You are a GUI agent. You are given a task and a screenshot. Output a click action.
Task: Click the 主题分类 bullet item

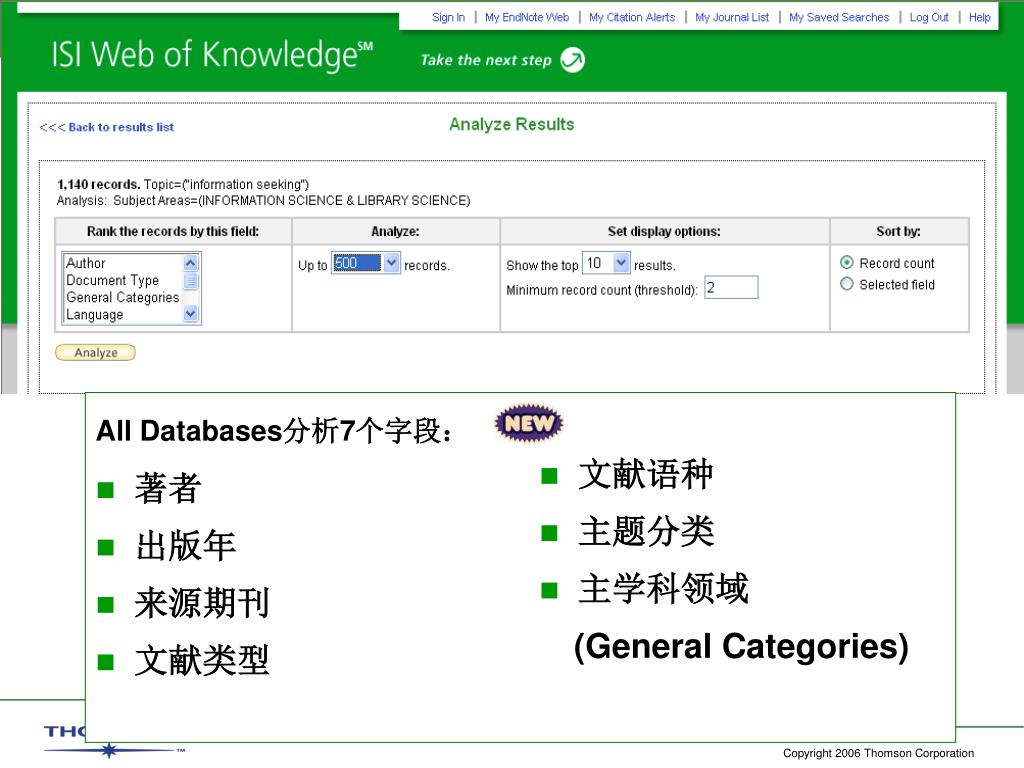click(x=645, y=531)
